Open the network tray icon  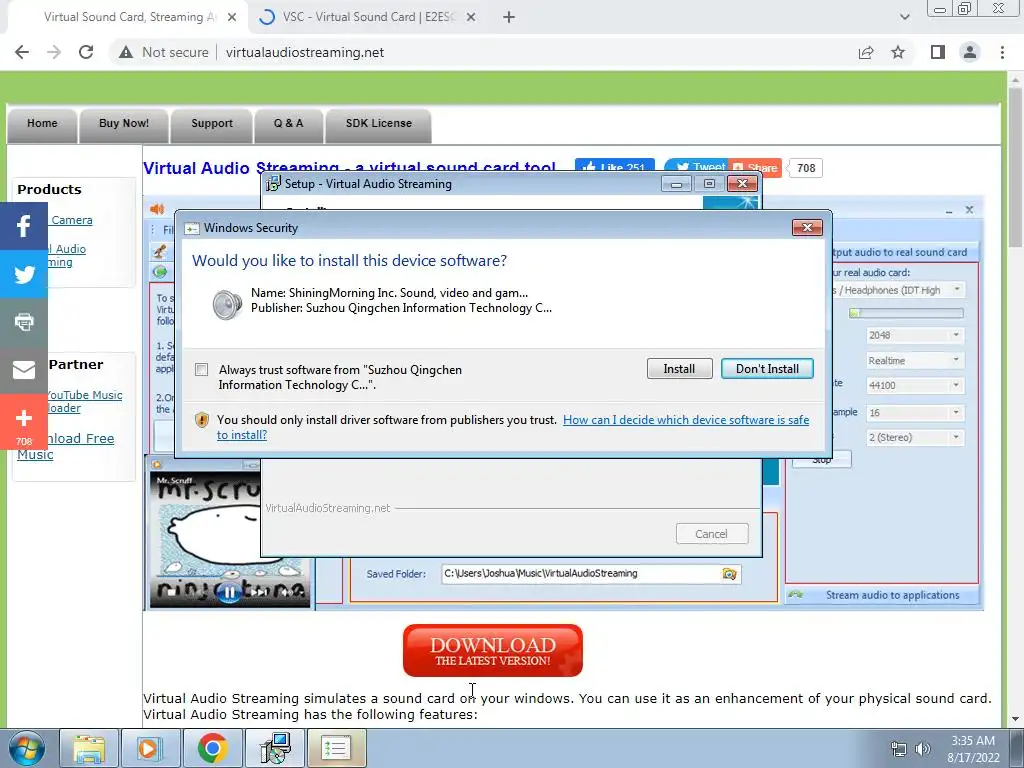pos(899,749)
